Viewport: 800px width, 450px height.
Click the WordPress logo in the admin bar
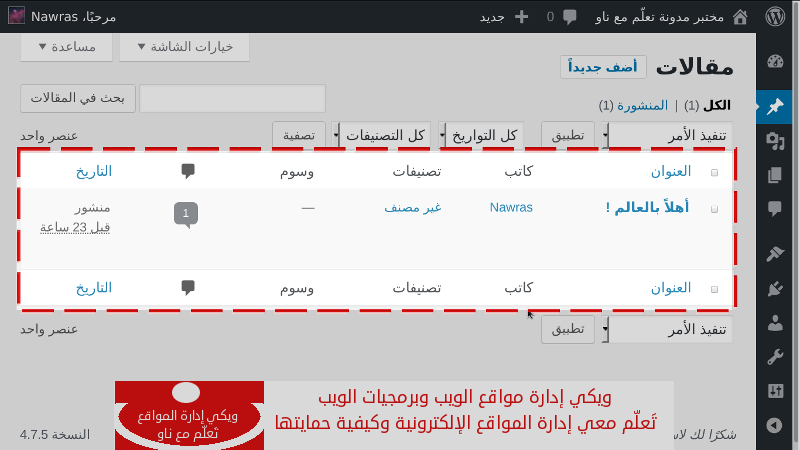pos(775,17)
